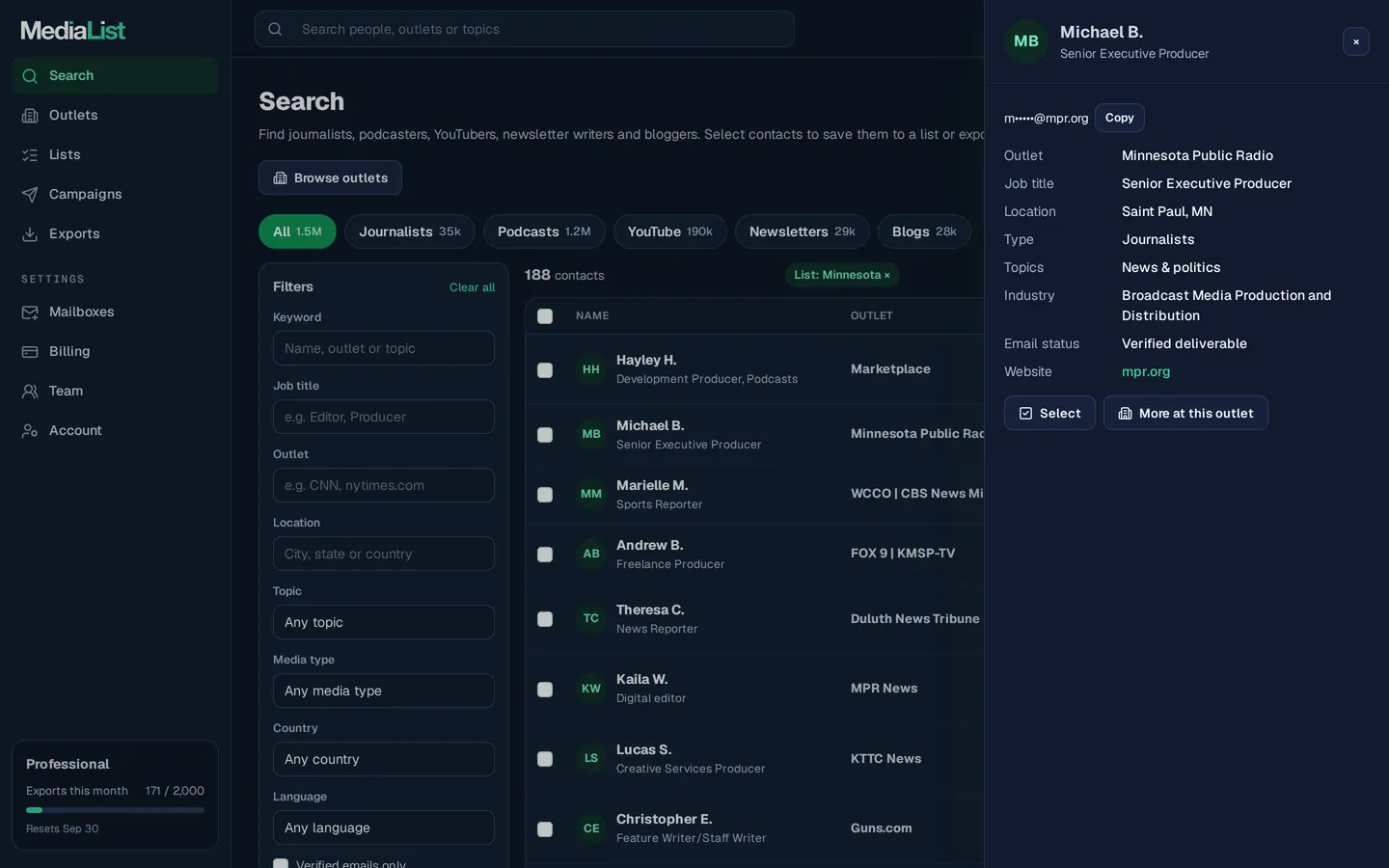This screenshot has width=1389, height=868.
Task: Click the LS avatar for Lucas S.
Action: [x=591, y=758]
